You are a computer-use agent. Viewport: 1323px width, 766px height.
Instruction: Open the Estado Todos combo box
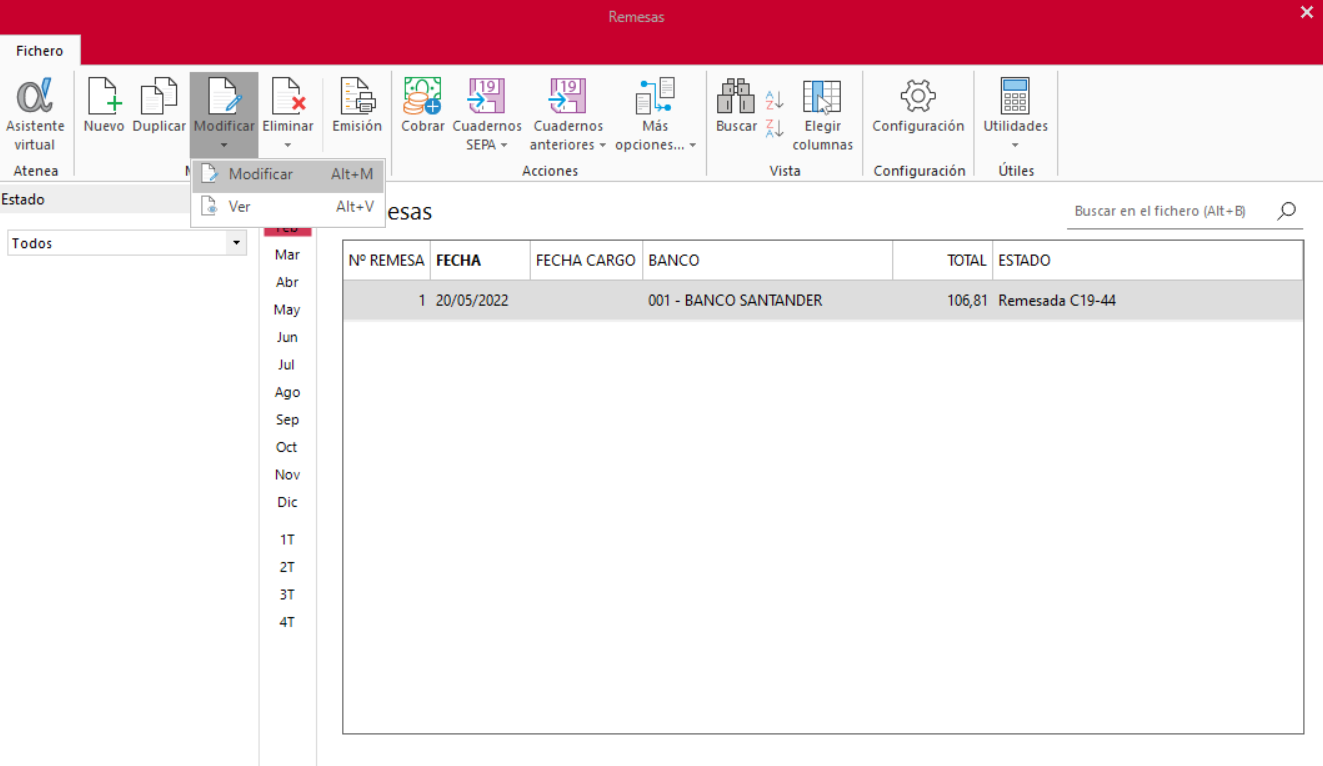pyautogui.click(x=127, y=243)
